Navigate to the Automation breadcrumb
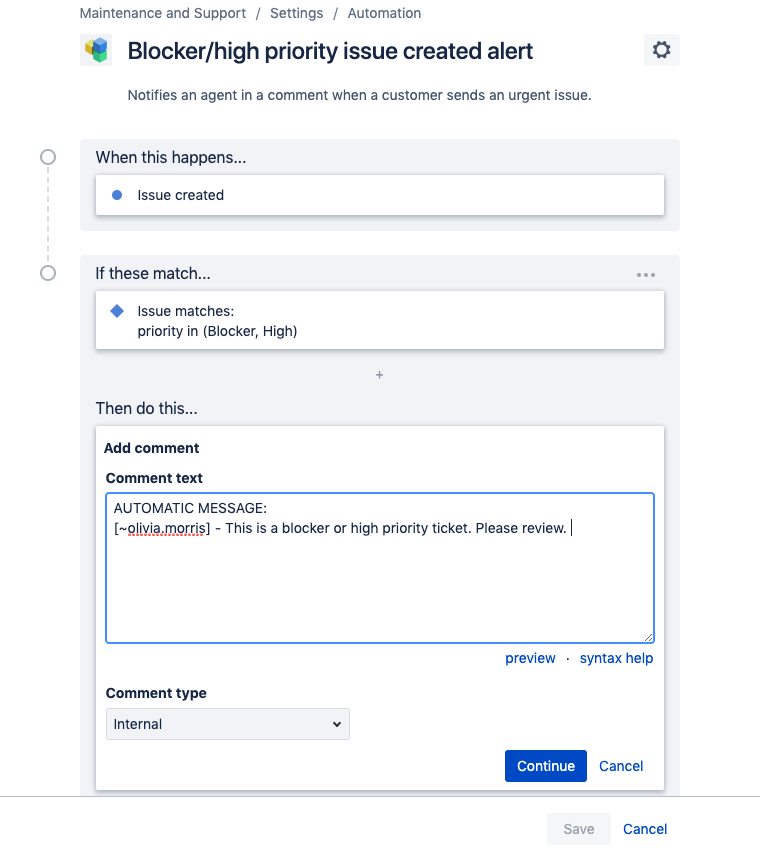 click(384, 13)
